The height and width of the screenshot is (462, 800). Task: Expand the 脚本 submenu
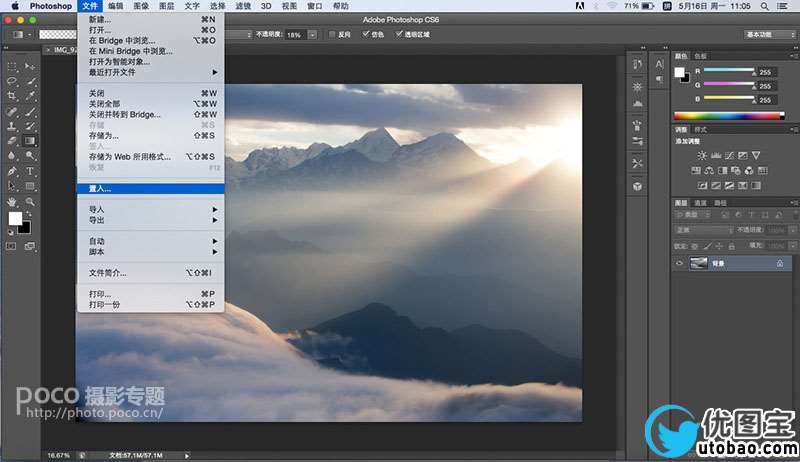click(151, 252)
